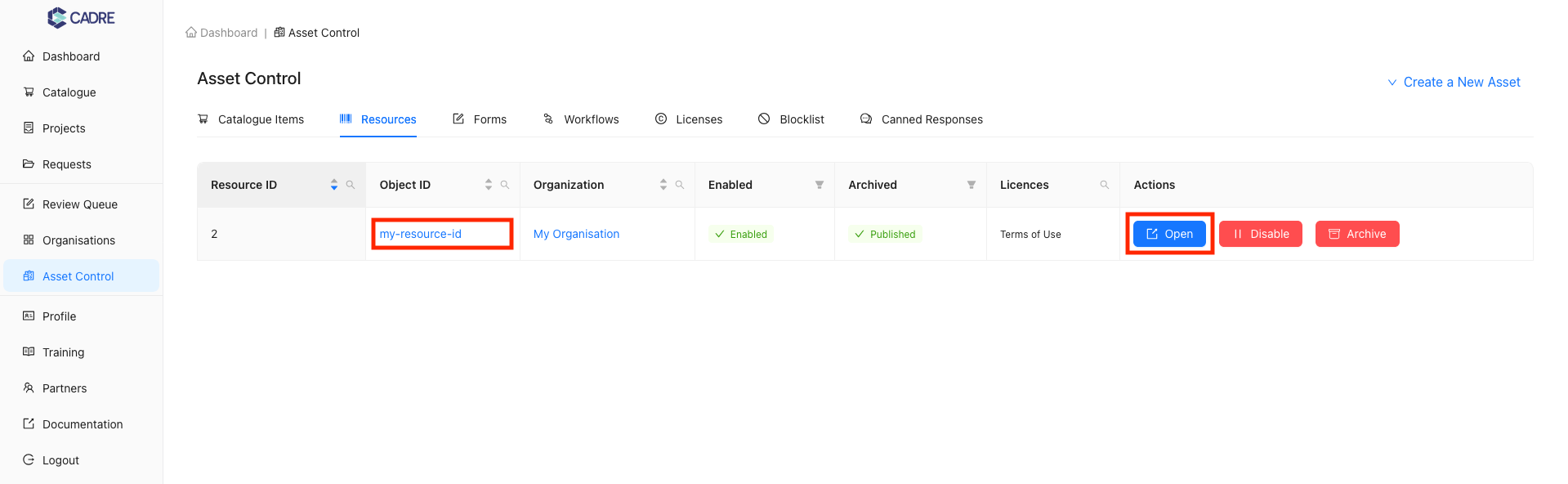Click the Actions column header

click(1155, 185)
